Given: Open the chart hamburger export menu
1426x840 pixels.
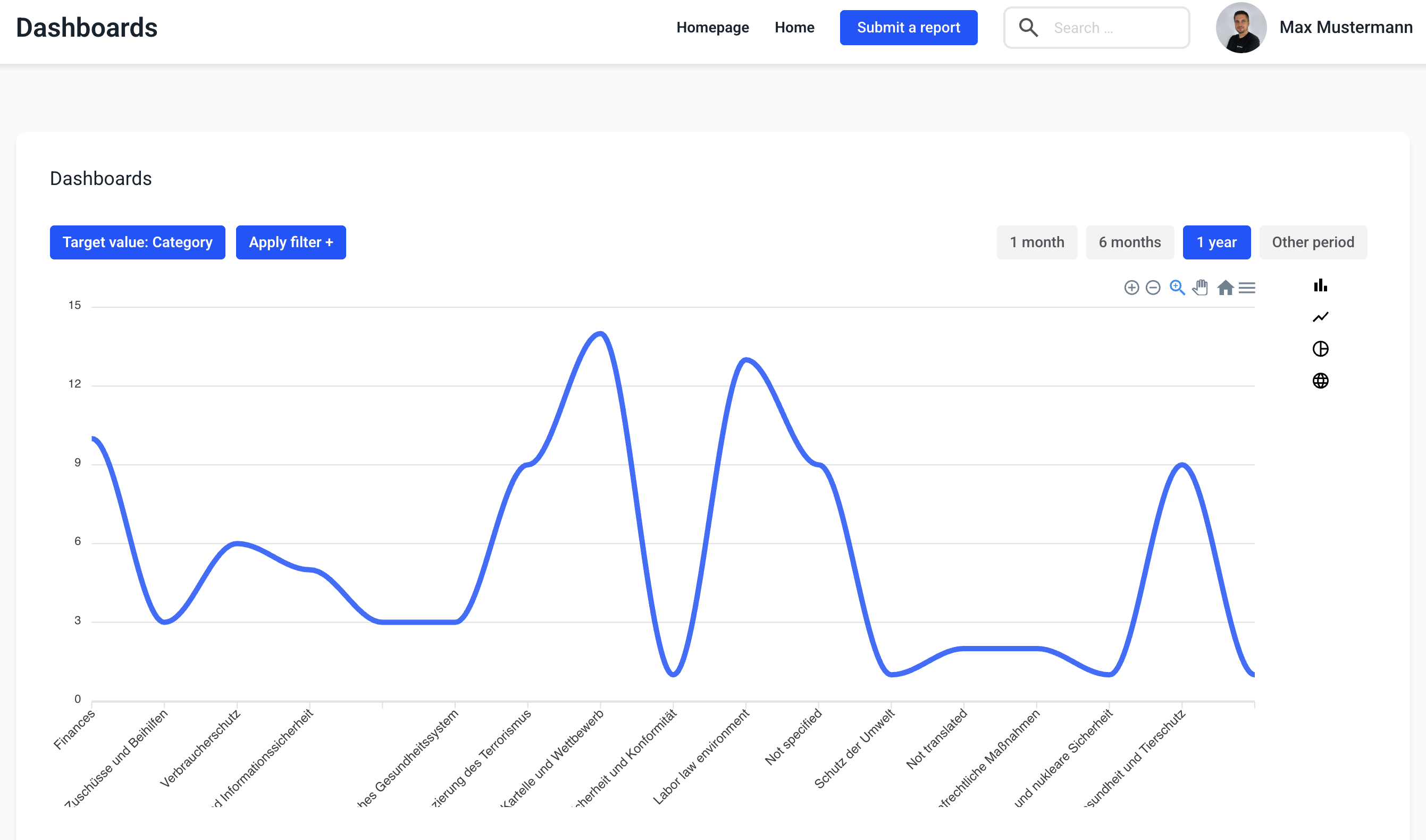Looking at the screenshot, I should tap(1246, 288).
